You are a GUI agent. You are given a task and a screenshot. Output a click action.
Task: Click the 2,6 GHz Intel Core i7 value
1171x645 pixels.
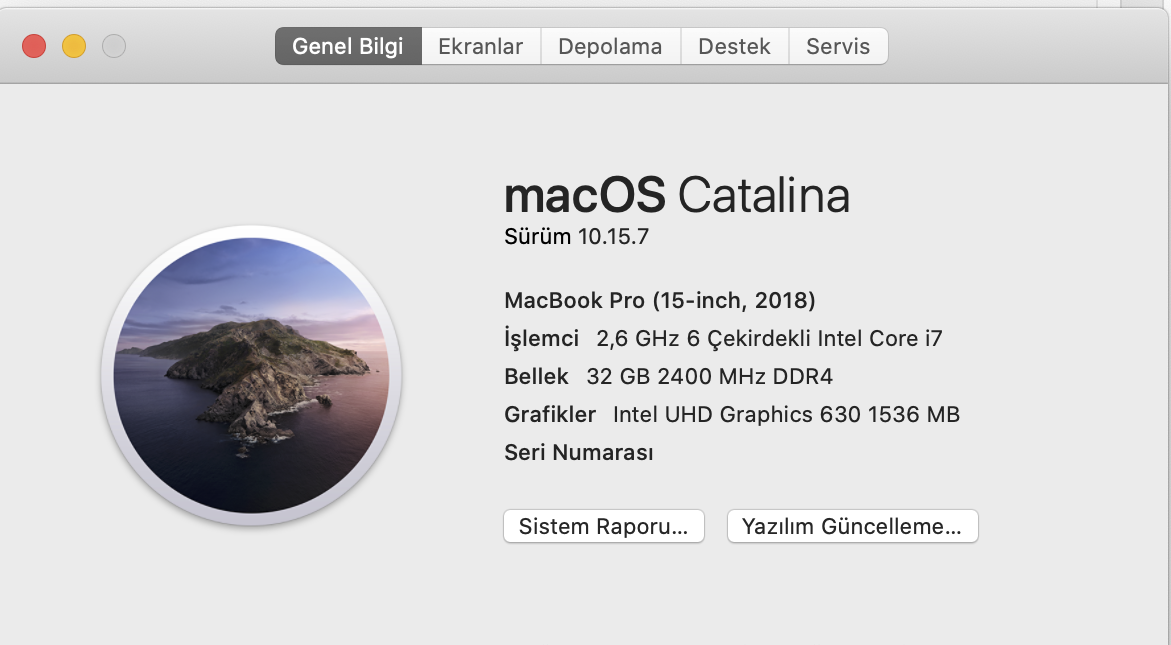point(769,338)
